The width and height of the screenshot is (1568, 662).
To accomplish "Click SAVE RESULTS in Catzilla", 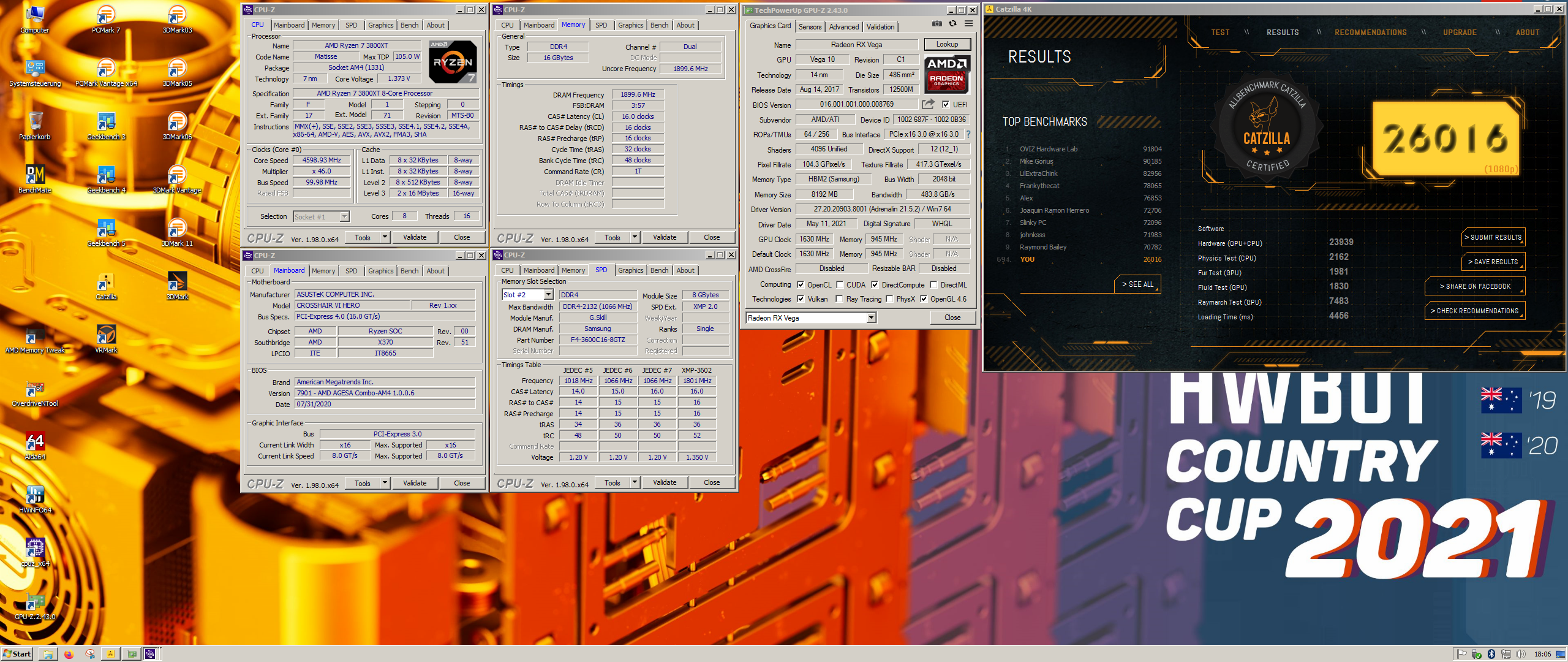I will [1493, 262].
